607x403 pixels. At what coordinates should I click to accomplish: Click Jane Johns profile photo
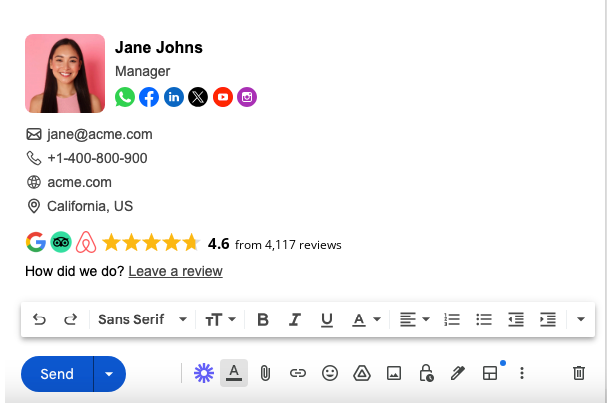coord(65,74)
